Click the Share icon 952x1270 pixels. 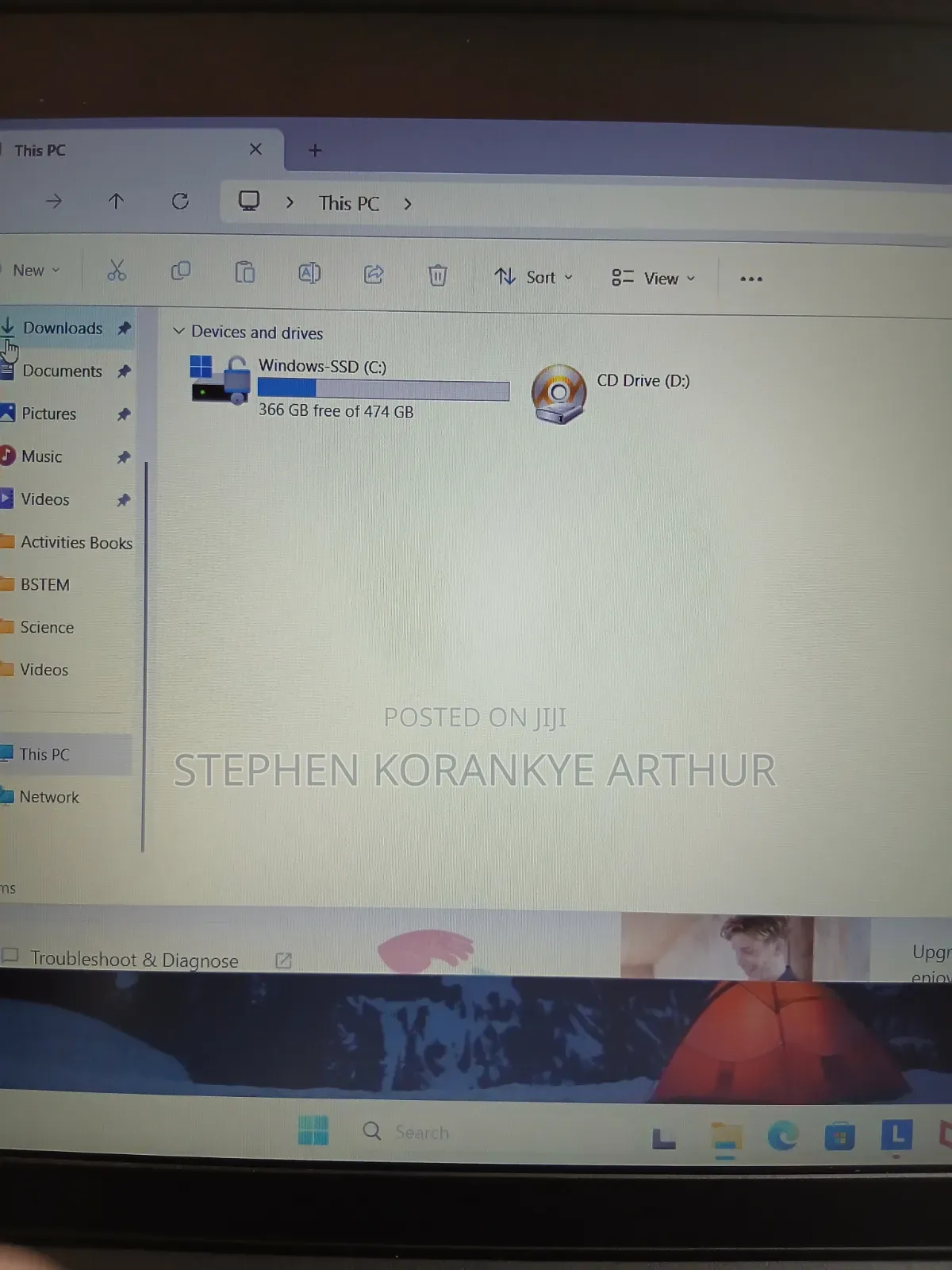click(x=374, y=275)
